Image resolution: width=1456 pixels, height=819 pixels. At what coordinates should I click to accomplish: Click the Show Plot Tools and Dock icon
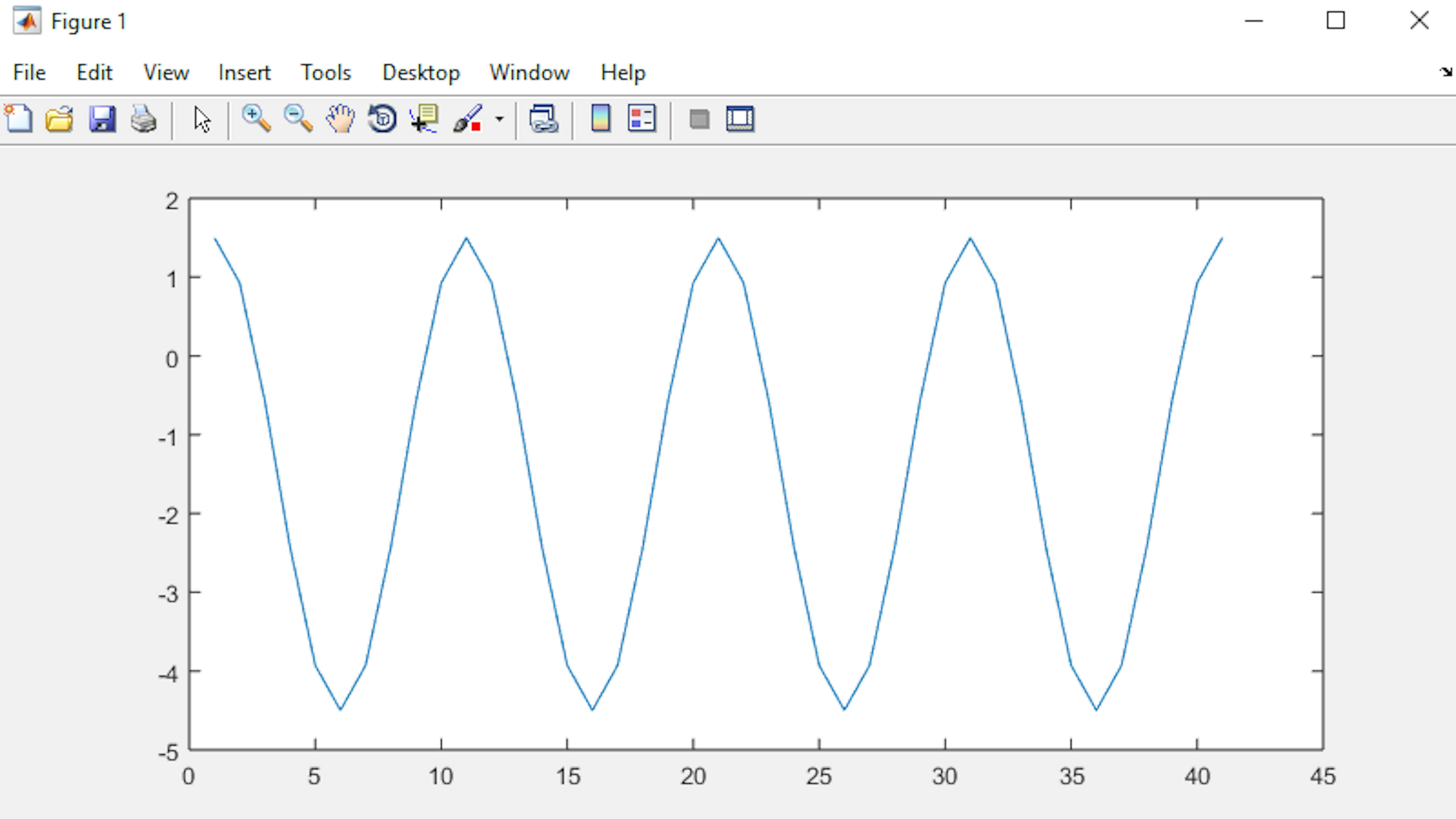740,119
